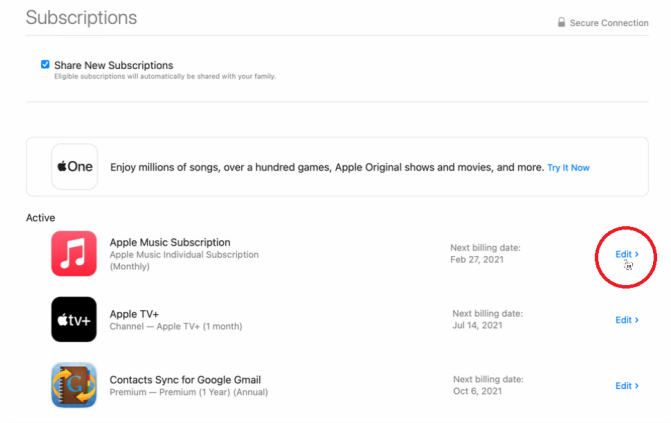Select the Jul 14, 2021 billing date
Screen dimensions: 671x423
point(478,326)
